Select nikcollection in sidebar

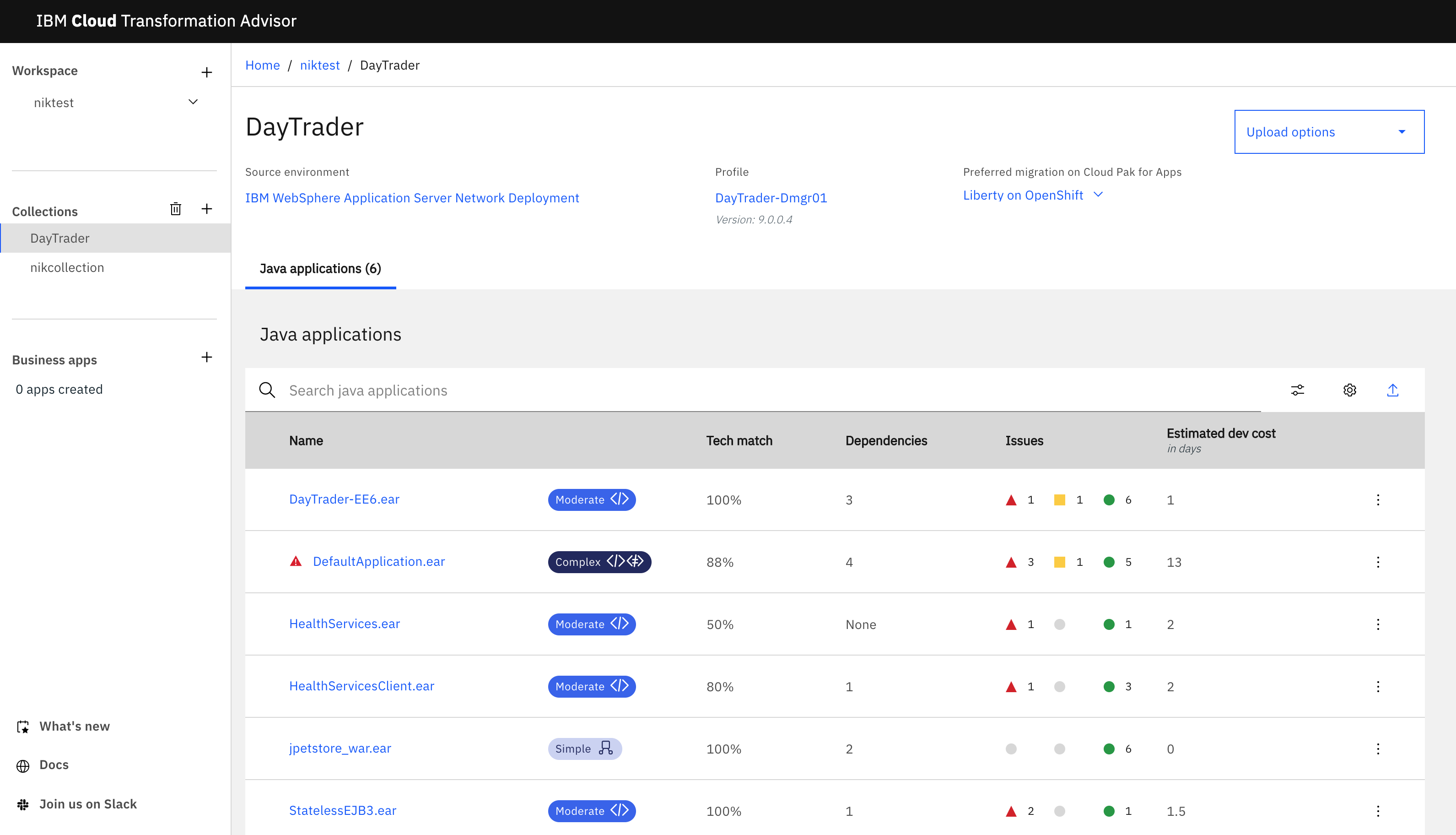[x=115, y=267]
